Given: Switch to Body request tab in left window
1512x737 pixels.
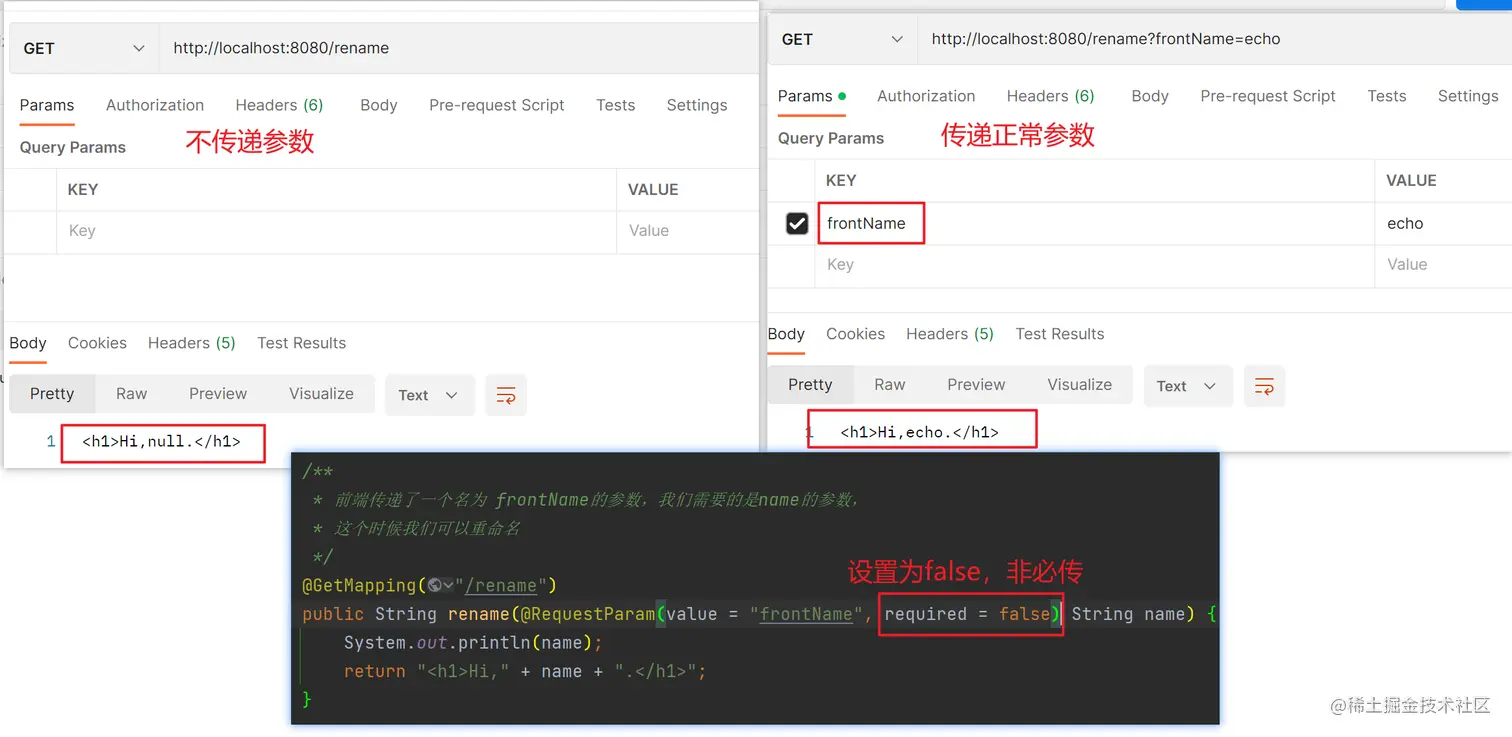Looking at the screenshot, I should [379, 105].
